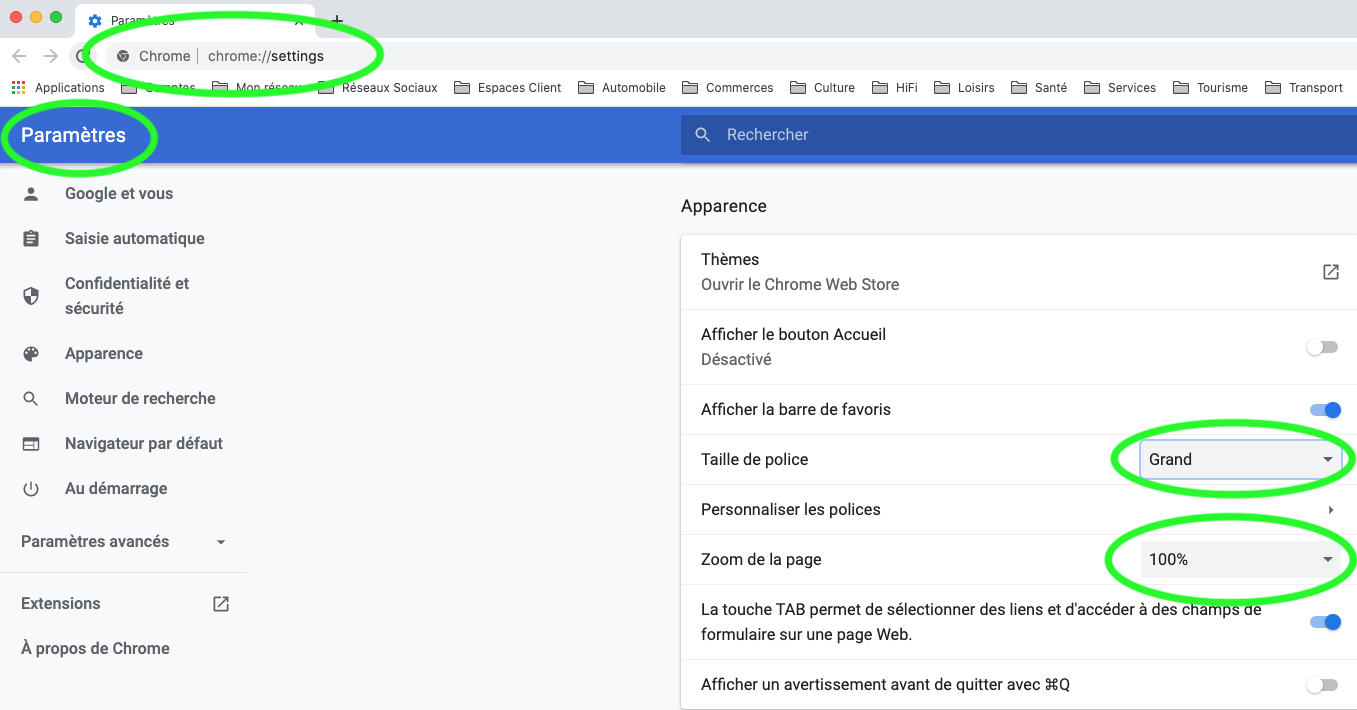Open the Chrome Web Store themes row
Screen dimensions: 1357x710
pyautogui.click(x=1018, y=272)
